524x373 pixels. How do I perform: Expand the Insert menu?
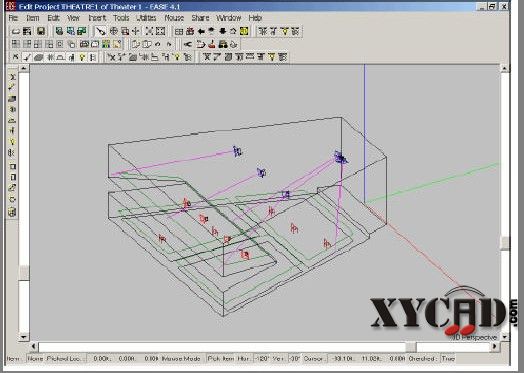[x=97, y=18]
